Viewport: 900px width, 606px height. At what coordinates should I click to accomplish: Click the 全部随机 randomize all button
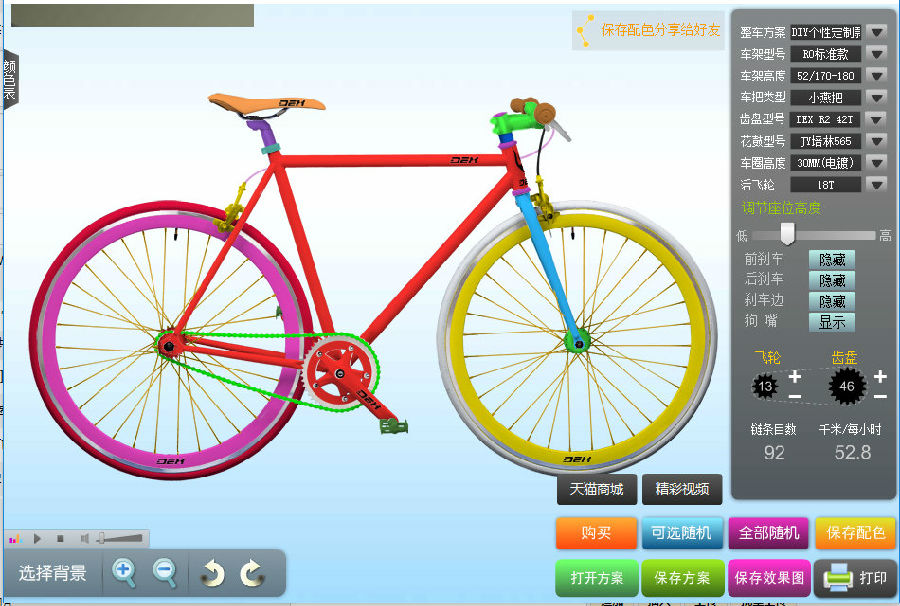[769, 533]
